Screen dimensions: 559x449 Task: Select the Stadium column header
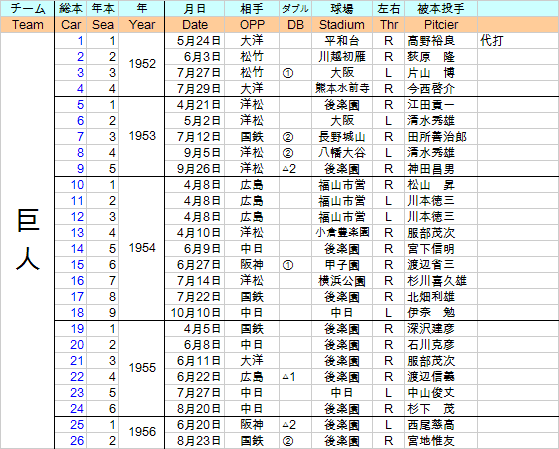tap(342, 25)
